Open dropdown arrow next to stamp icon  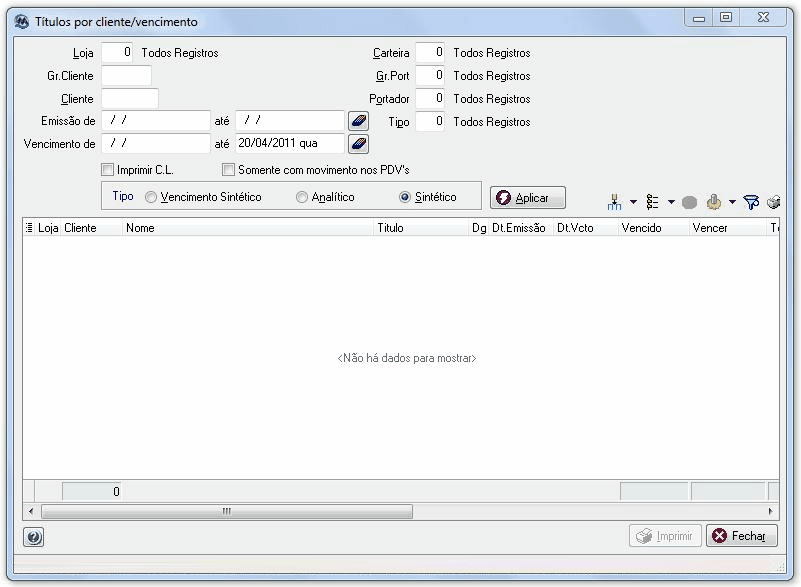tap(732, 202)
